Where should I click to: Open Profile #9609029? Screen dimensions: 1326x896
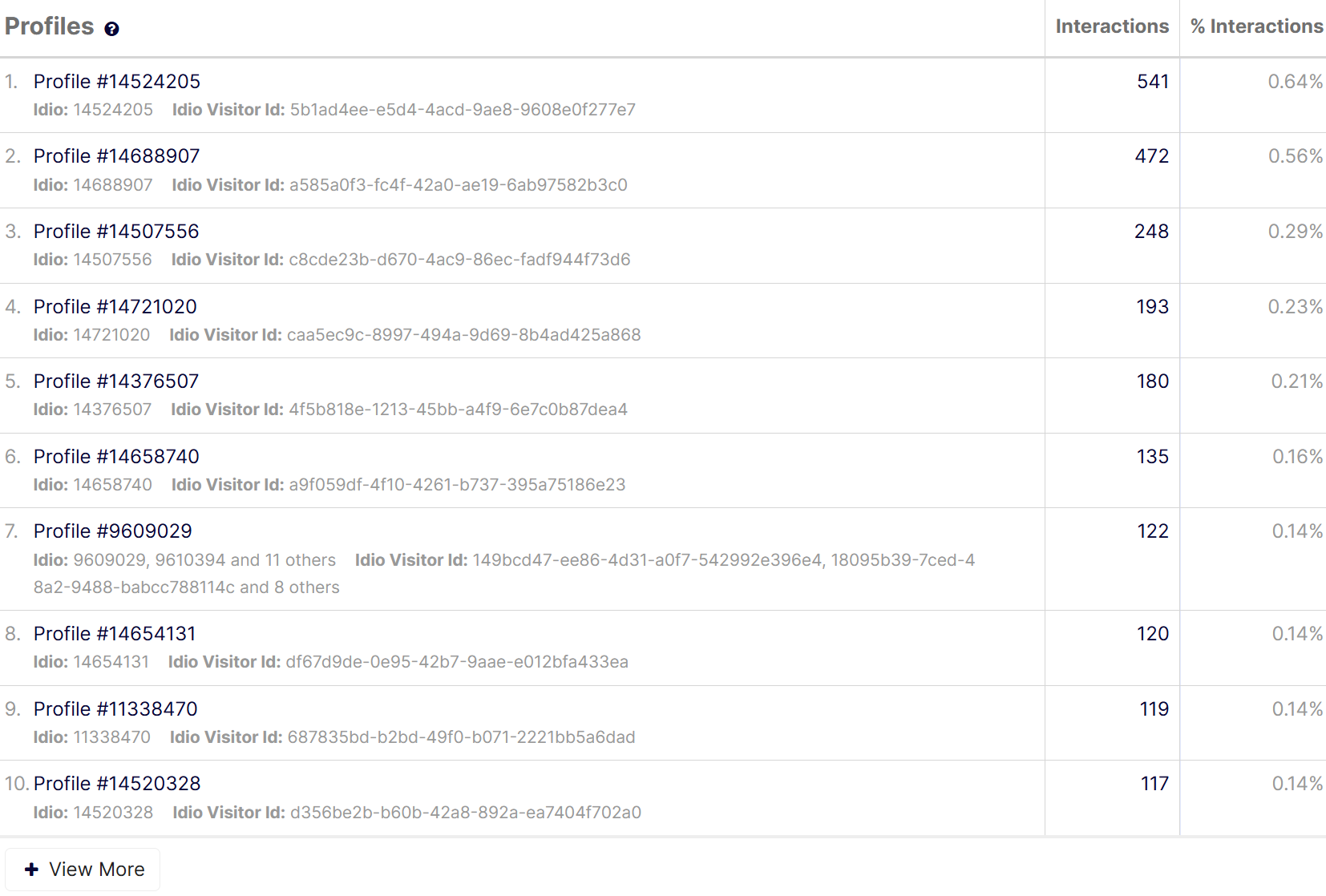[113, 531]
